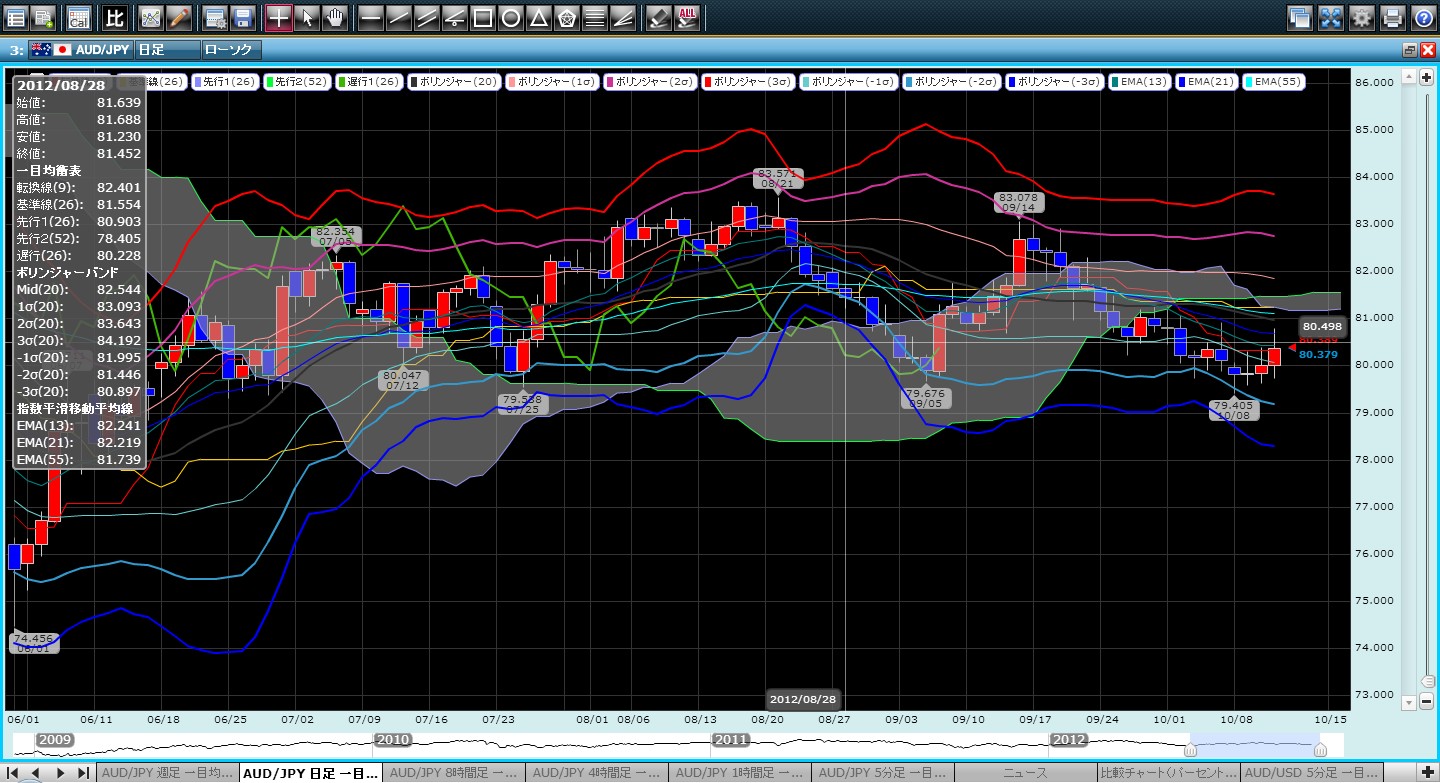Choose the rectangle drawing tool
The height and width of the screenshot is (783, 1440).
[x=482, y=17]
